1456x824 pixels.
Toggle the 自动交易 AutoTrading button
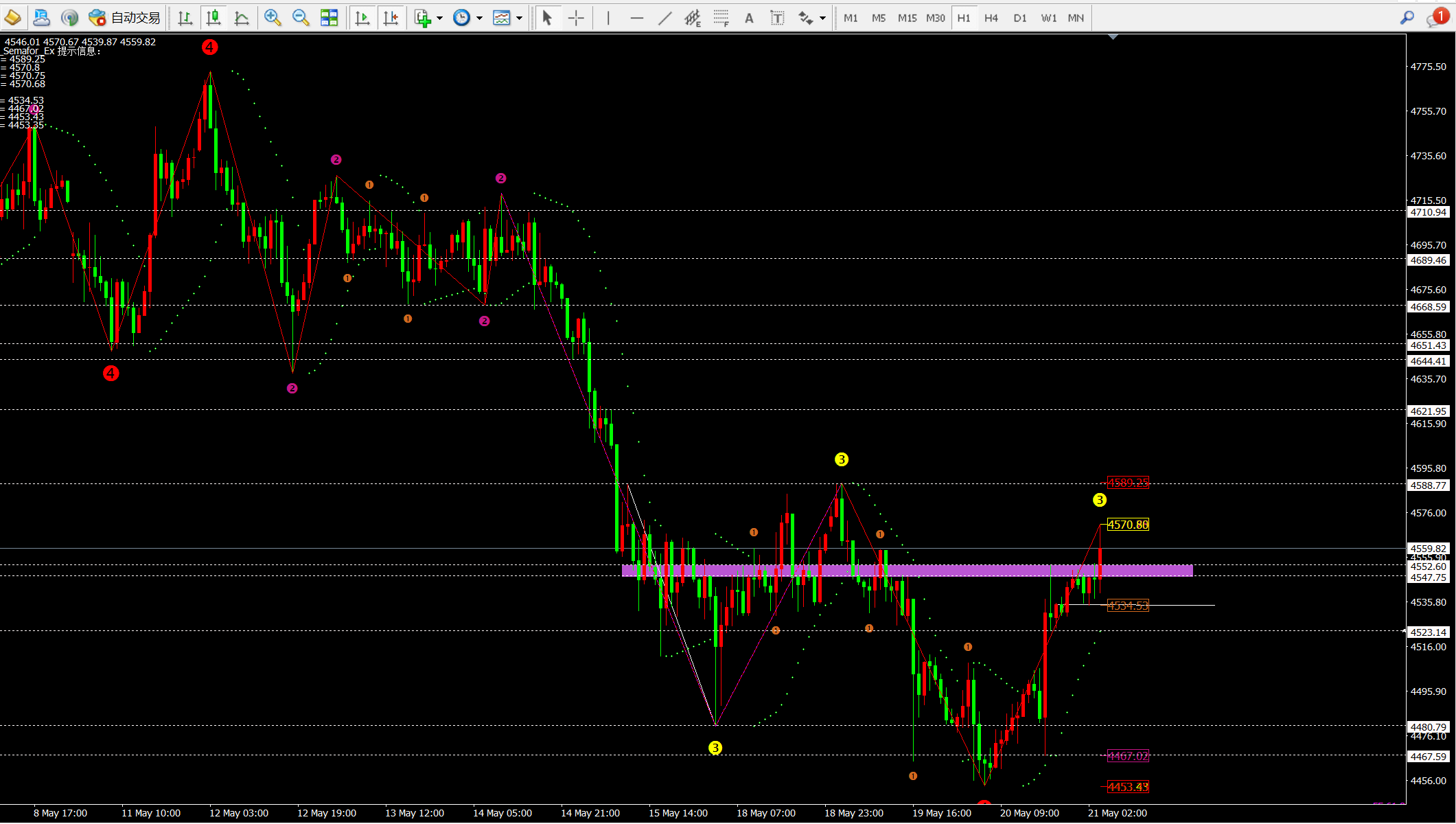[124, 18]
